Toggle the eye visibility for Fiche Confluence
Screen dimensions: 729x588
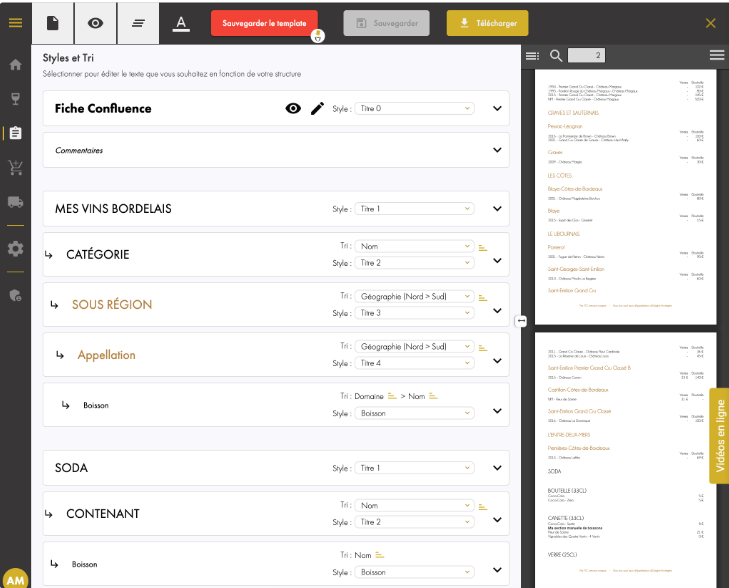click(293, 108)
